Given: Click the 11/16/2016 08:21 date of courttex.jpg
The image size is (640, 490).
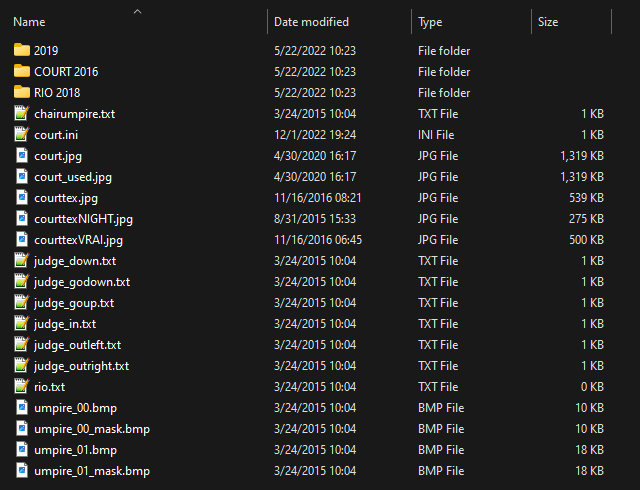Looking at the screenshot, I should point(318,198).
